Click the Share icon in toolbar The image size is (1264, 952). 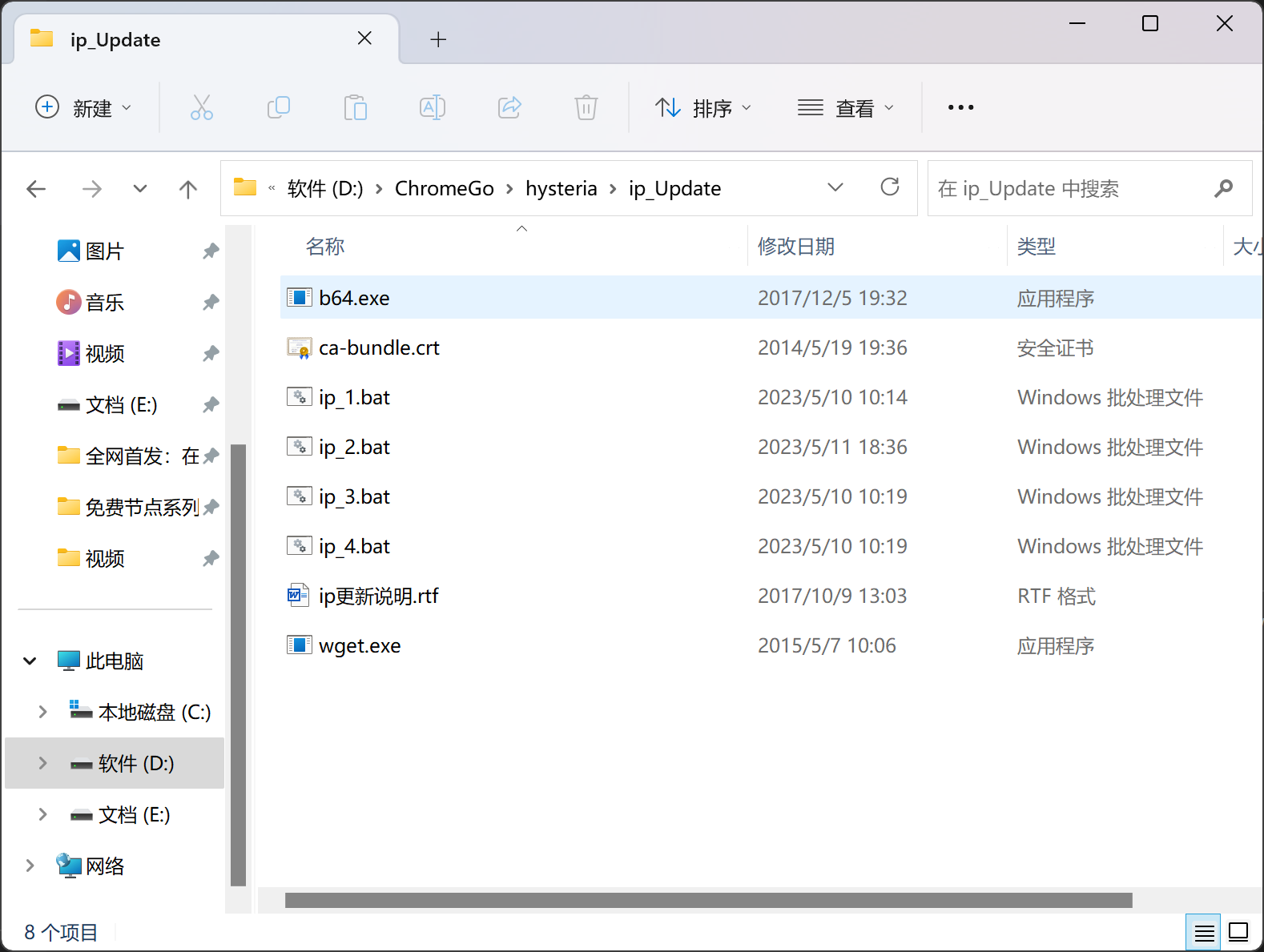click(x=509, y=107)
